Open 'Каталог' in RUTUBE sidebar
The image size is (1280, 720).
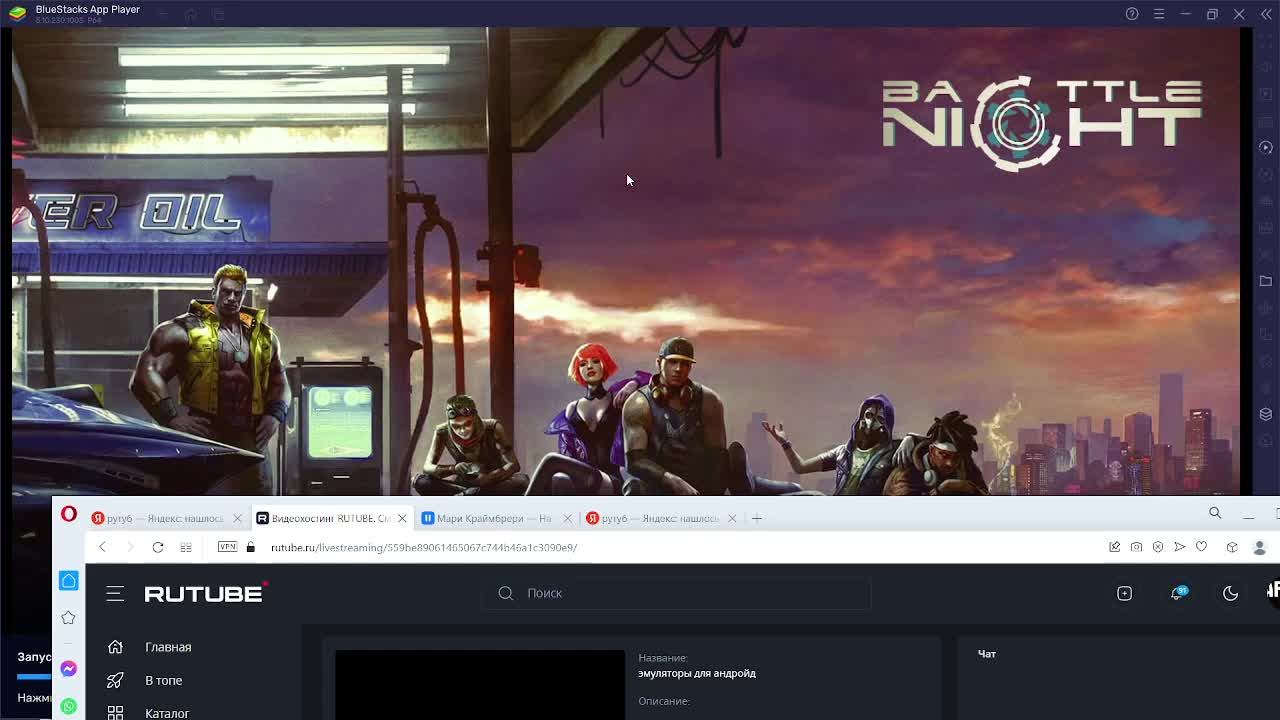(x=167, y=713)
